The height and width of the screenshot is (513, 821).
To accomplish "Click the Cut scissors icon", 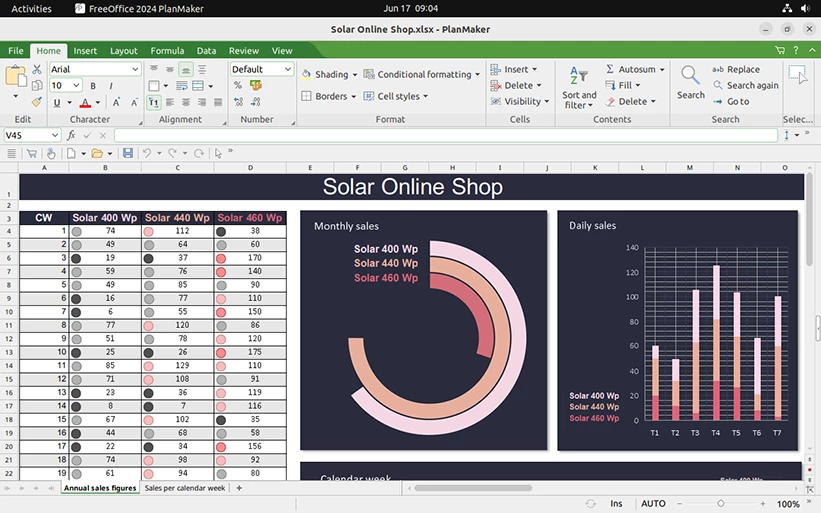I will tap(37, 70).
